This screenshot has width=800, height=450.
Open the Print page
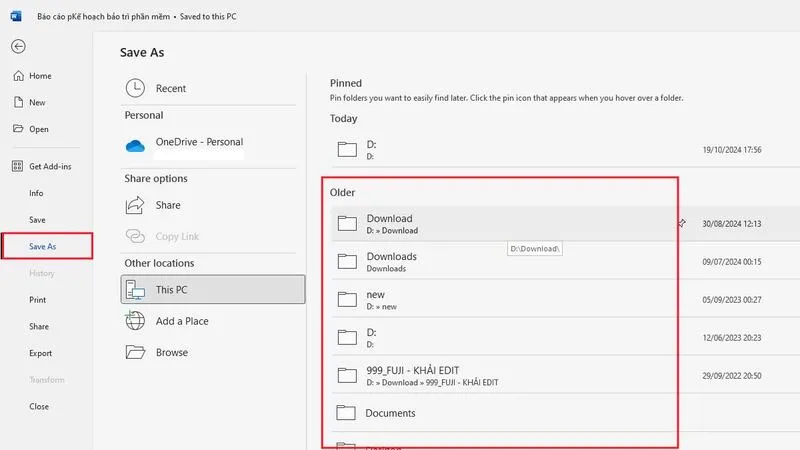pos(38,299)
